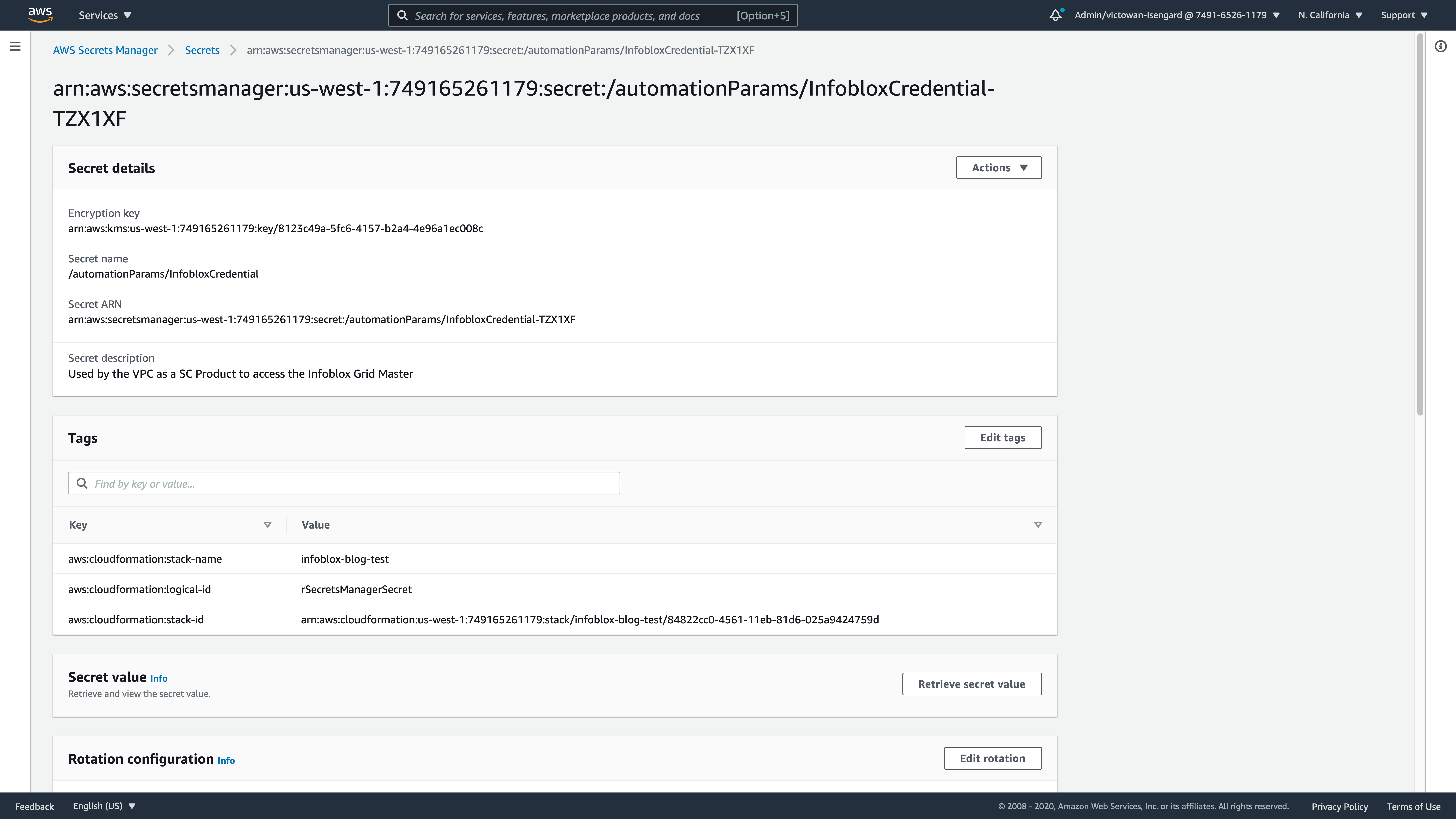Click the aws:cloudformation:logical-id key cell
Viewport: 1456px width, 819px height.
tap(140, 590)
